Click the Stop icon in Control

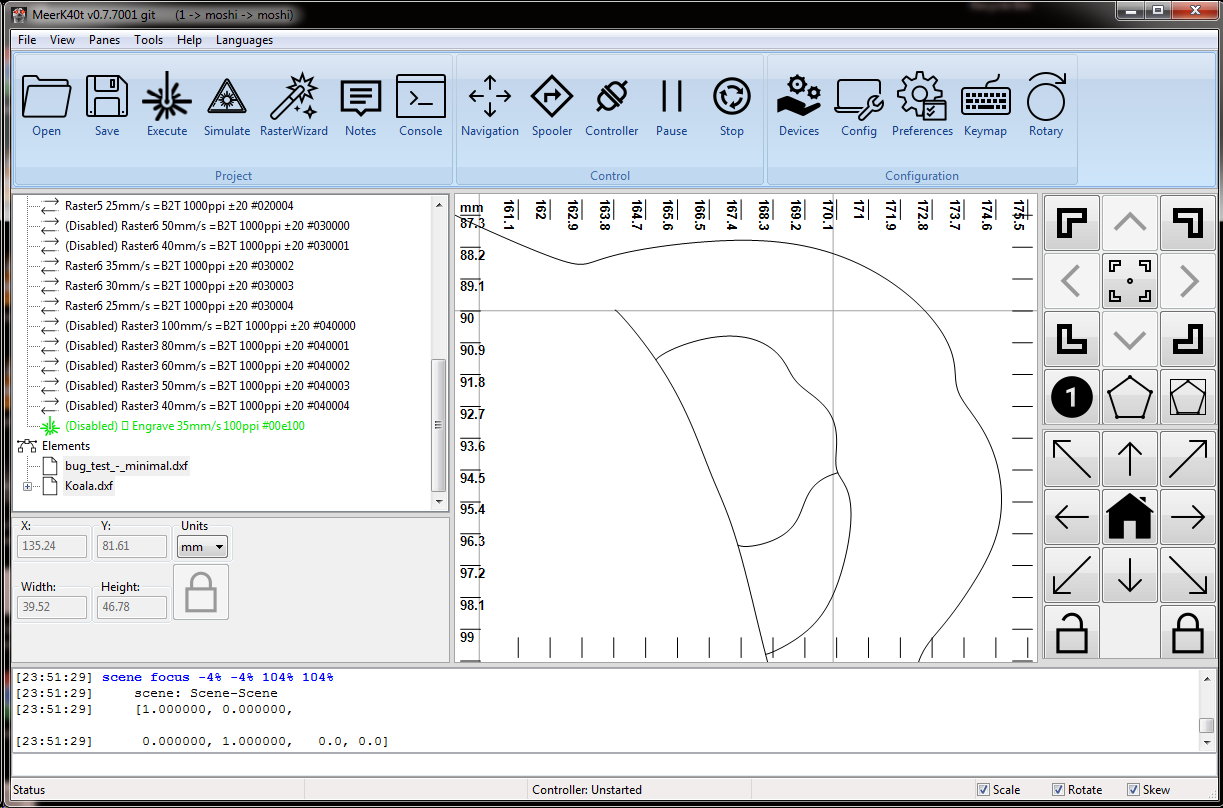pos(732,106)
